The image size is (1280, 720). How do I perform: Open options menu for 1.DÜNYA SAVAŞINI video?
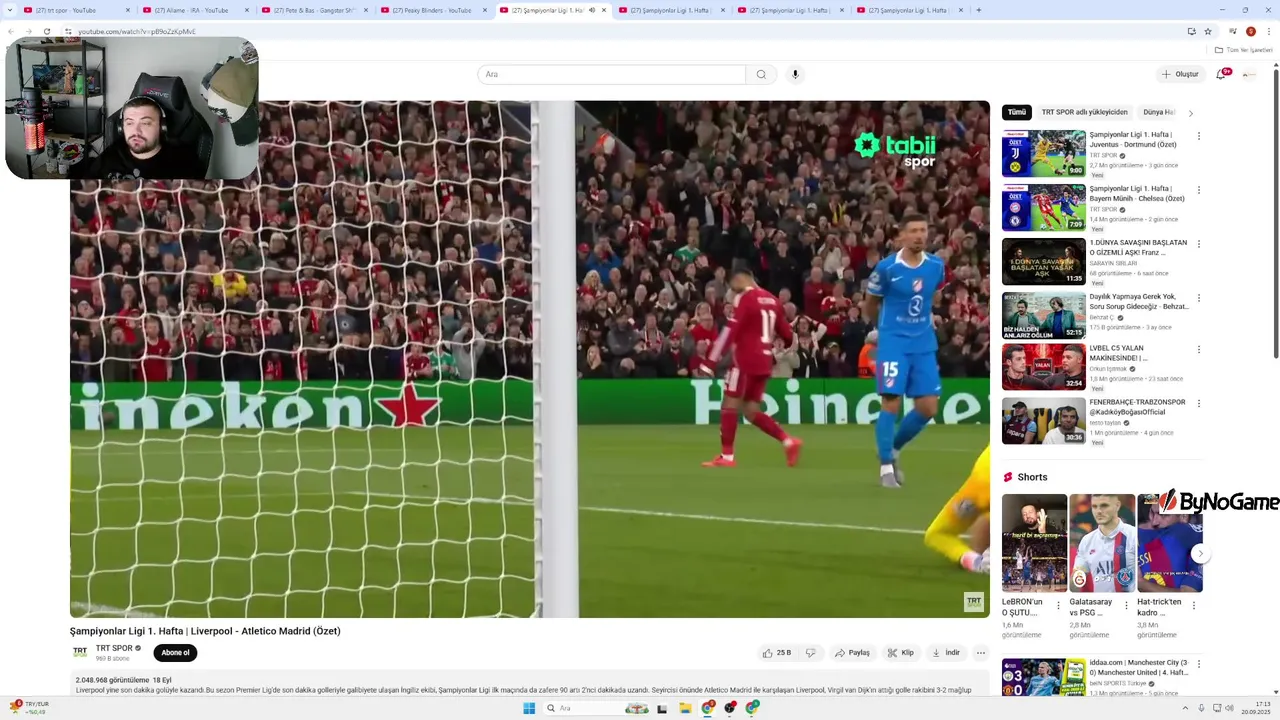[x=1199, y=244]
